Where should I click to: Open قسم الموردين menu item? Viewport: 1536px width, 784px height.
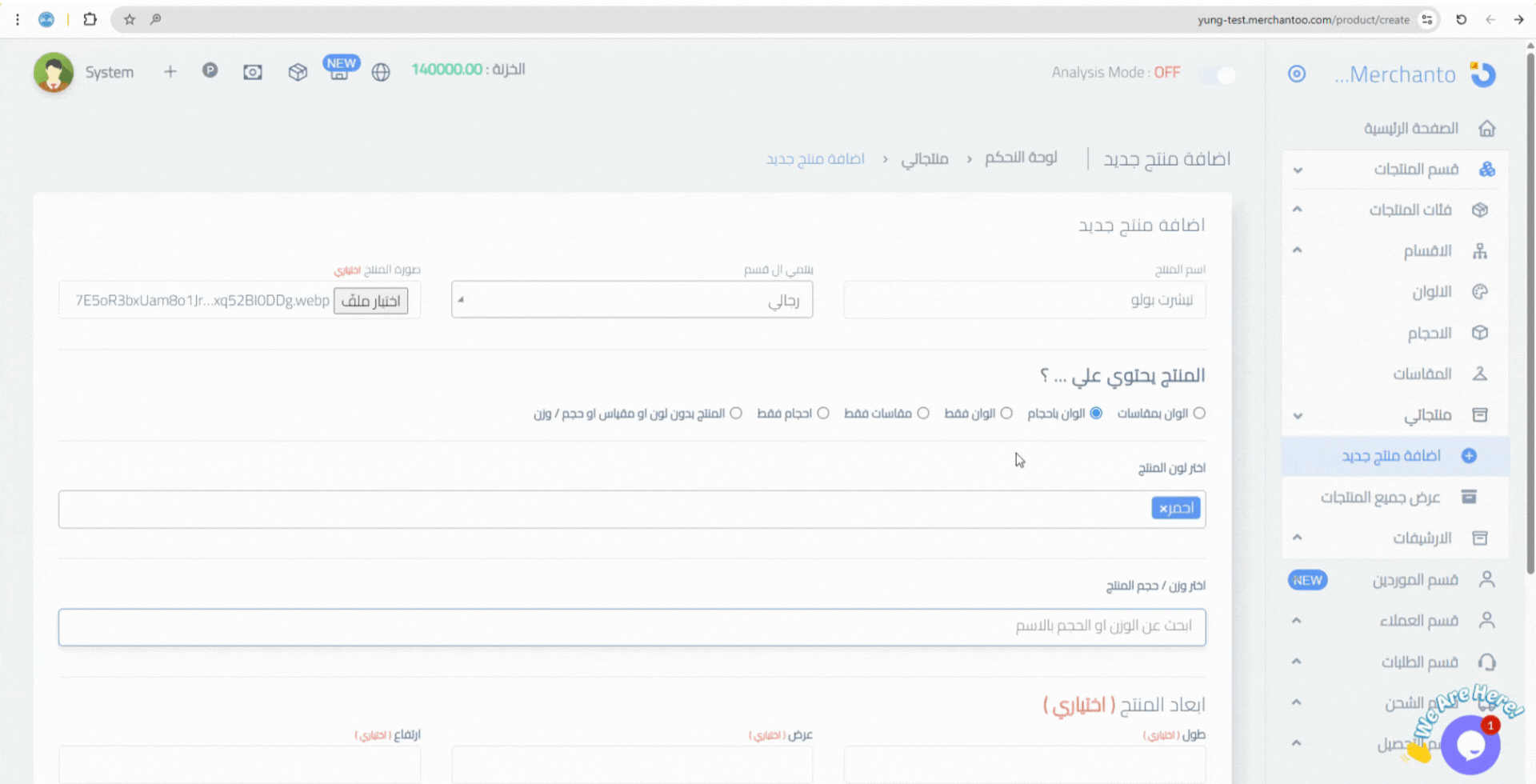pyautogui.click(x=1415, y=580)
